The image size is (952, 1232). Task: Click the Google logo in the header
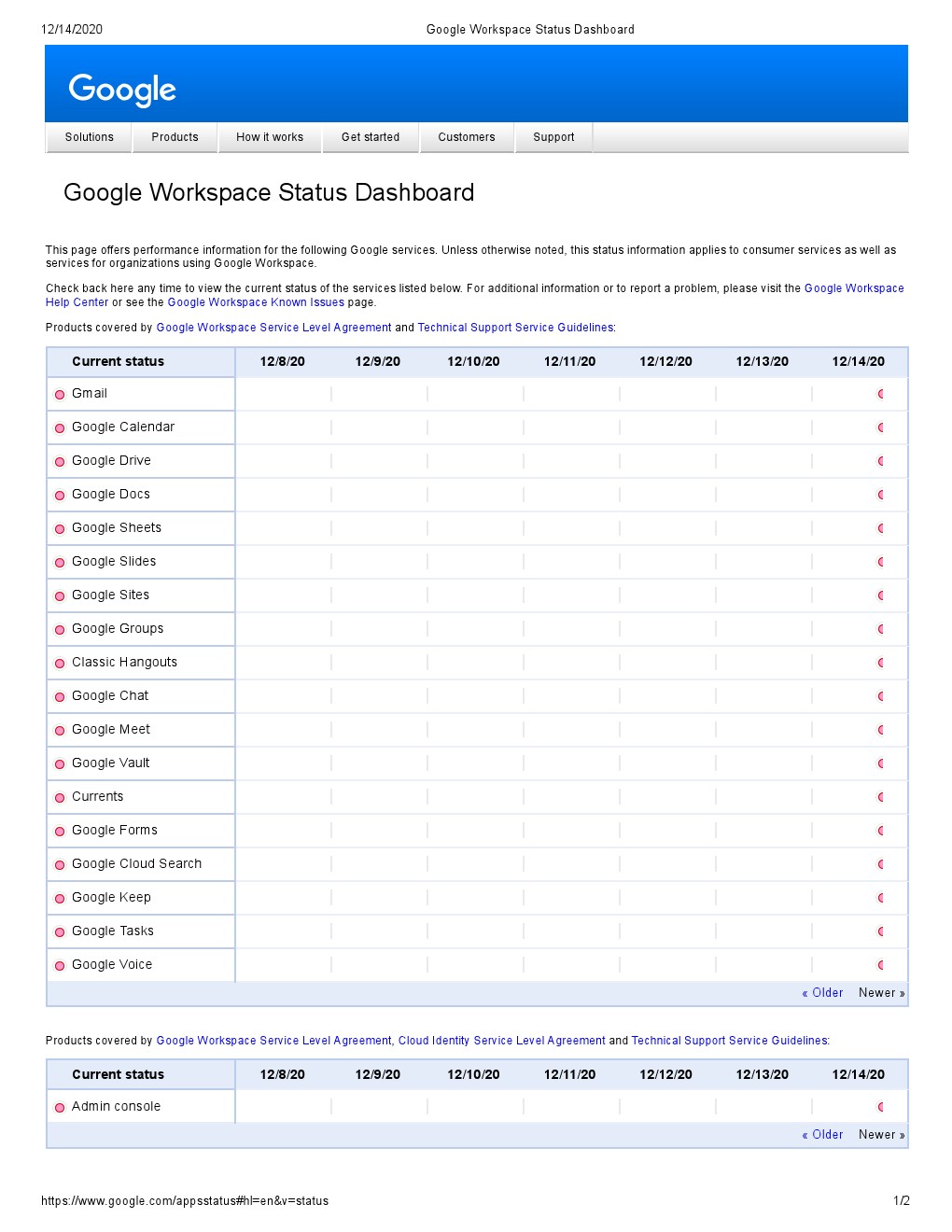[122, 90]
